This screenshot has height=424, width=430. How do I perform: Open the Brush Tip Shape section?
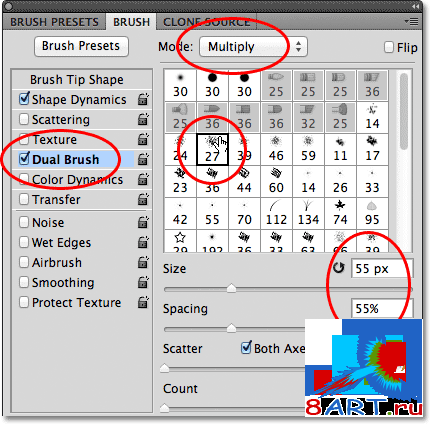pyautogui.click(x=77, y=80)
